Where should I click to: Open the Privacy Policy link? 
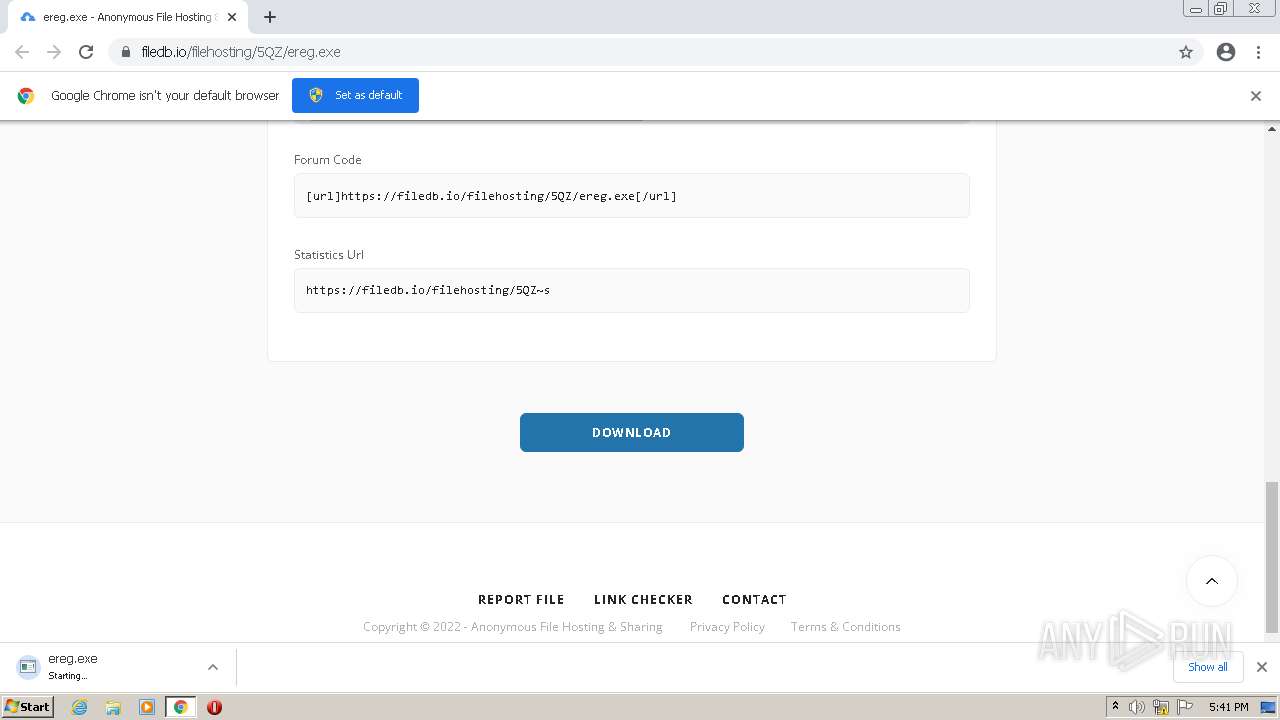727,627
